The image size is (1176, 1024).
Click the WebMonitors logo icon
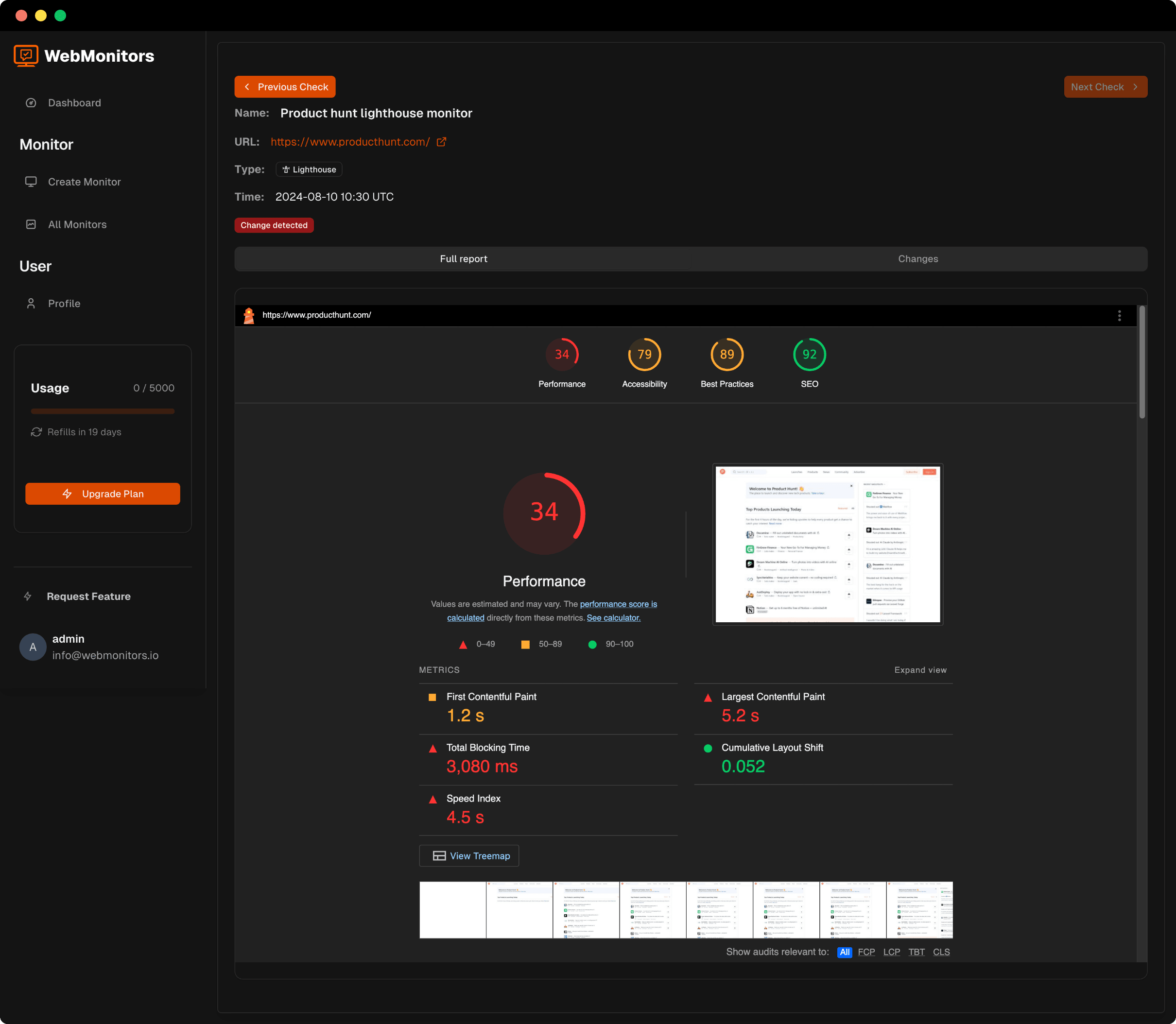click(26, 55)
